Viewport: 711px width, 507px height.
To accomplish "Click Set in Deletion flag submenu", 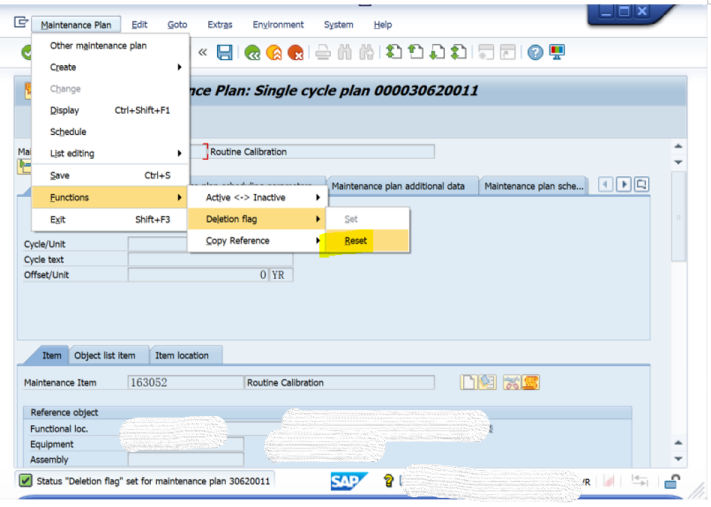I will [367, 219].
